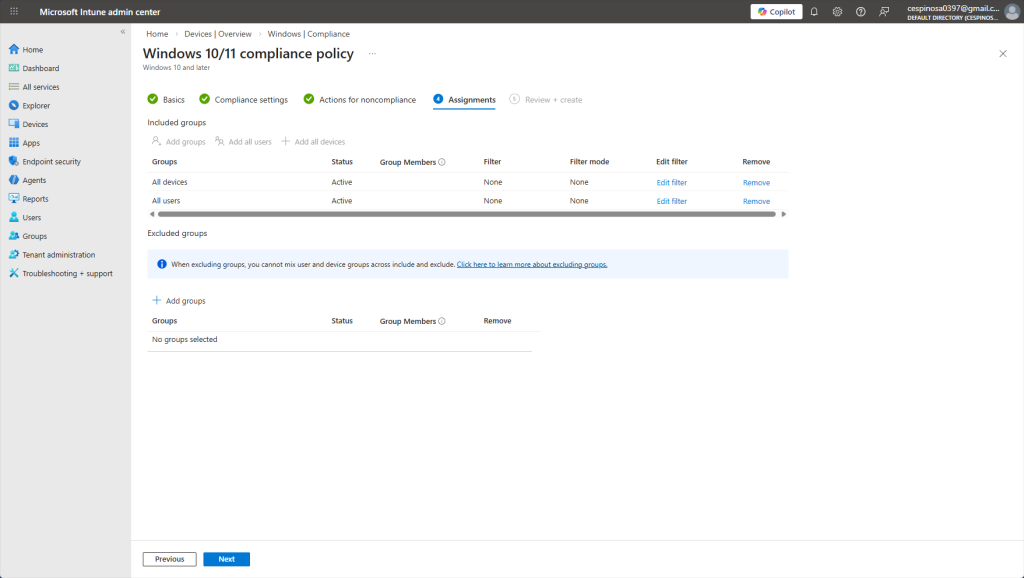Open the portal waffle menu icon

pos(14,11)
